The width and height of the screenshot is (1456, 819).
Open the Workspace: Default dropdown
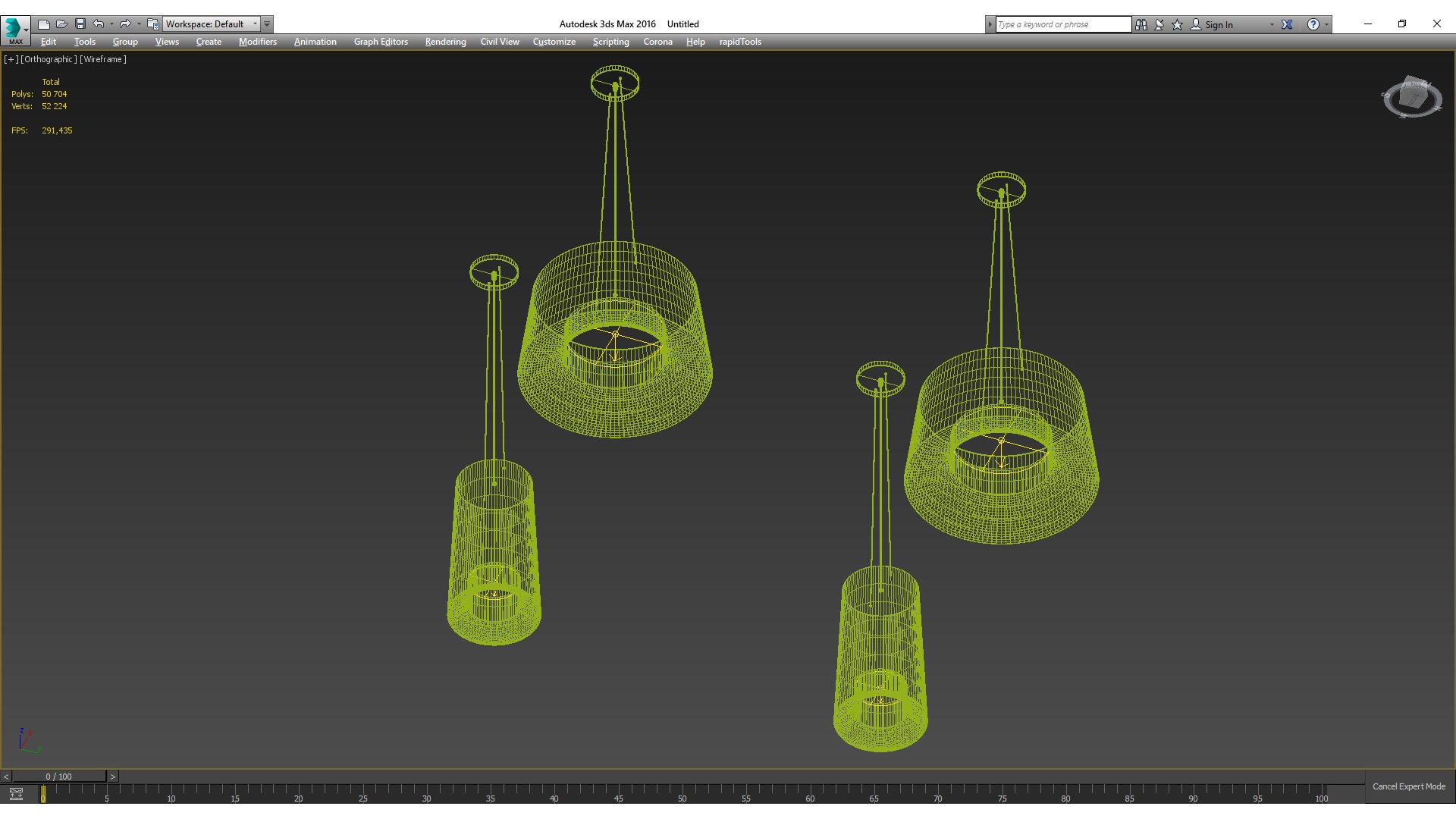pos(212,24)
